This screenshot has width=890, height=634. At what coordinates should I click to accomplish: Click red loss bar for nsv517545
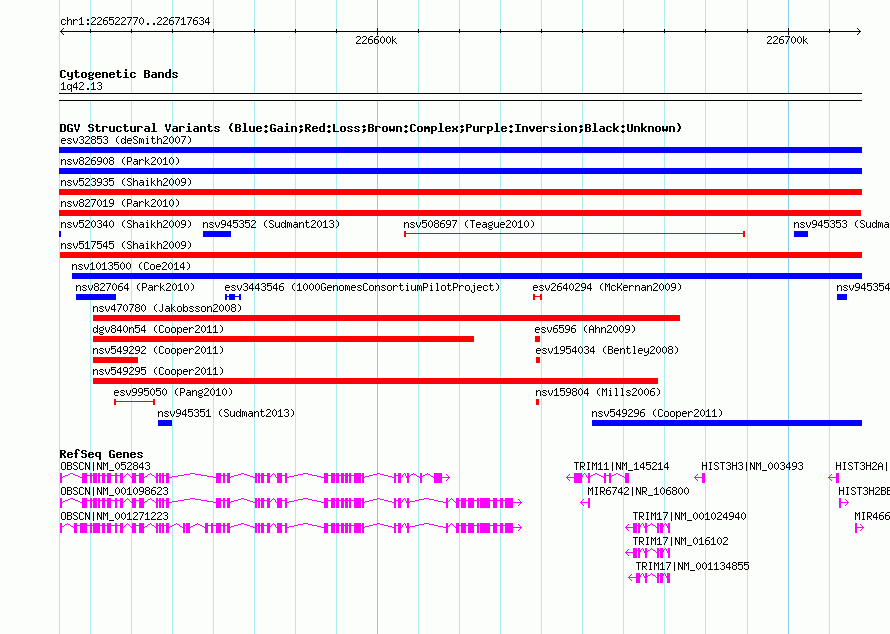[460, 255]
